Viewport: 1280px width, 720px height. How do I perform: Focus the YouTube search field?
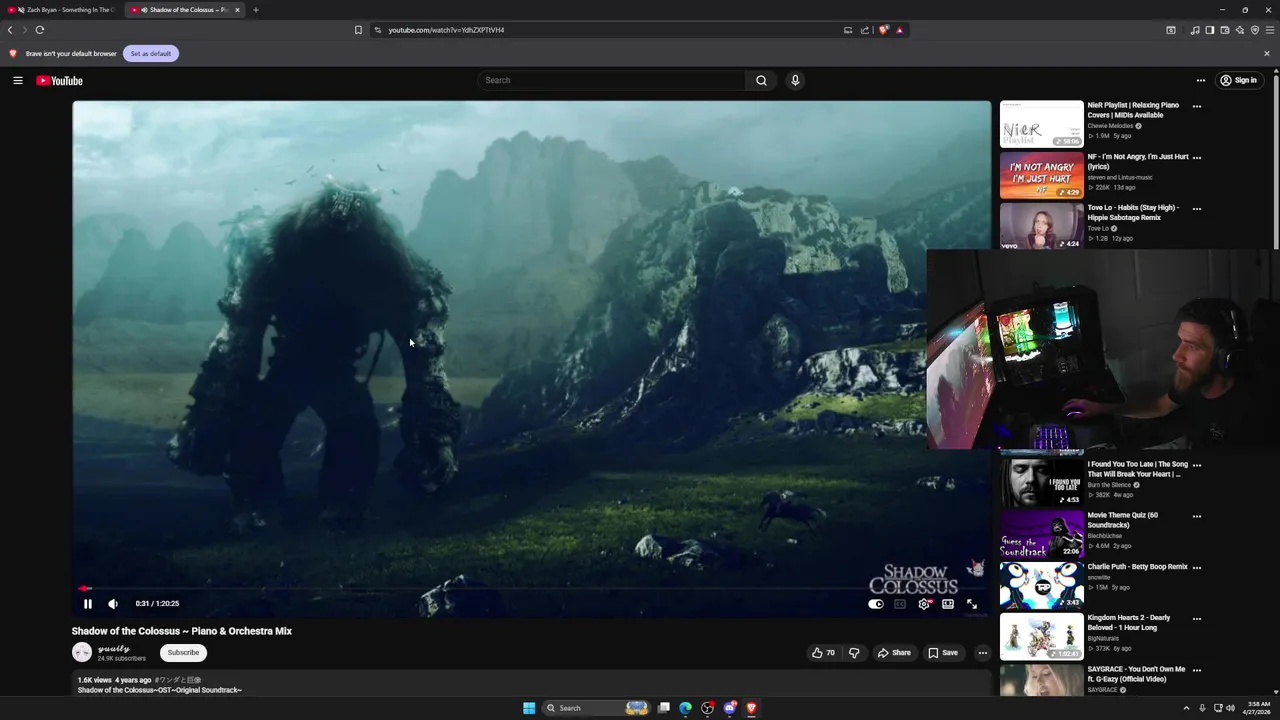(x=612, y=80)
